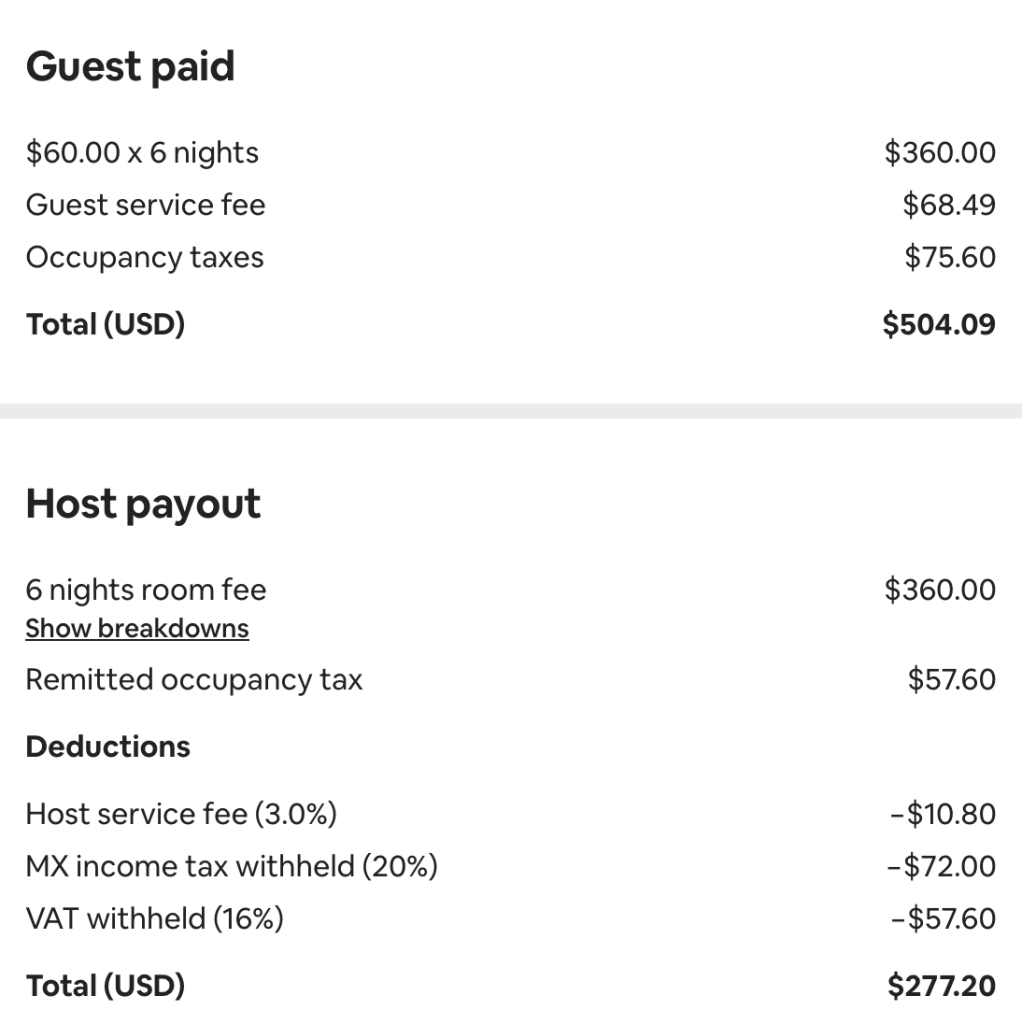Click the Deductions subheading
The width and height of the screenshot is (1022, 1024).
click(108, 747)
